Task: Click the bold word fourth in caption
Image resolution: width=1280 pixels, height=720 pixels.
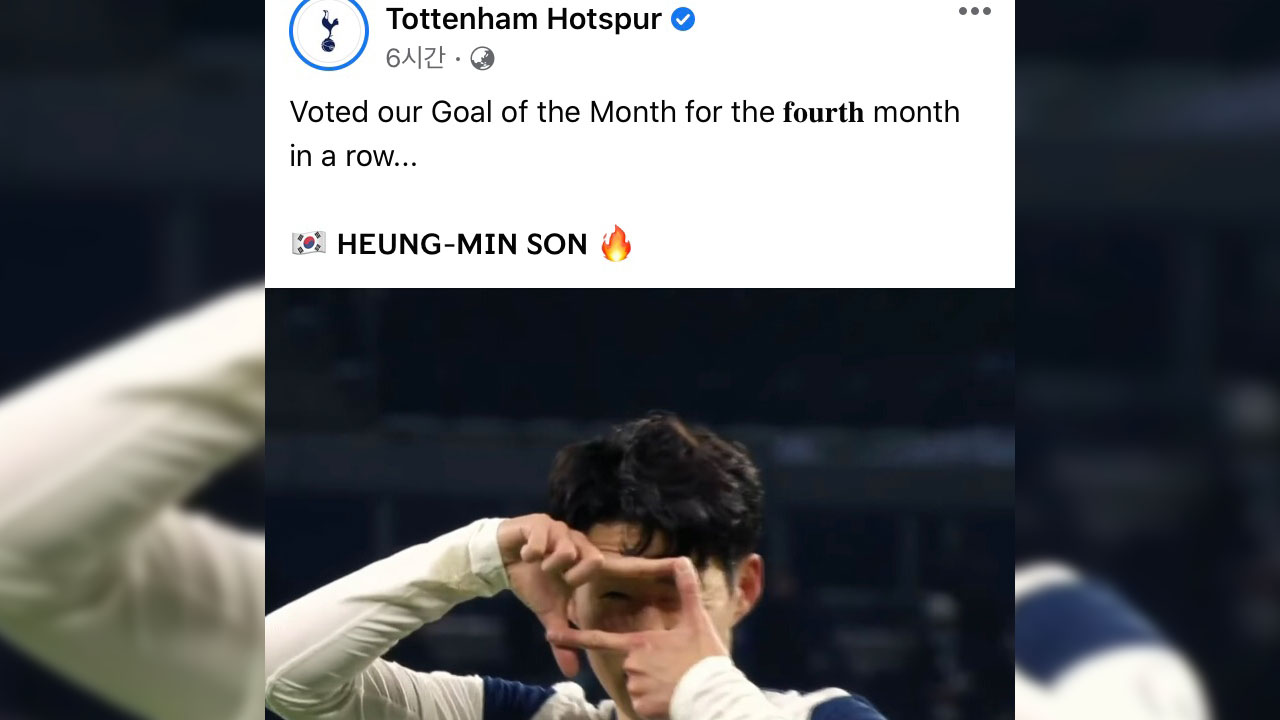Action: point(823,112)
